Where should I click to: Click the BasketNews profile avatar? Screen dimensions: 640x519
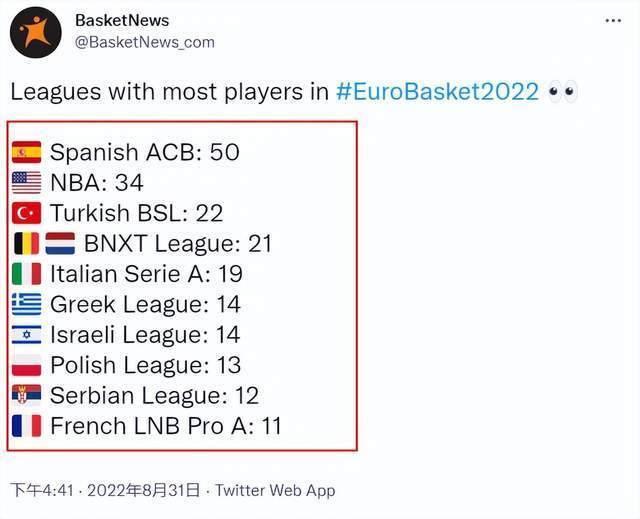pyautogui.click(x=36, y=32)
